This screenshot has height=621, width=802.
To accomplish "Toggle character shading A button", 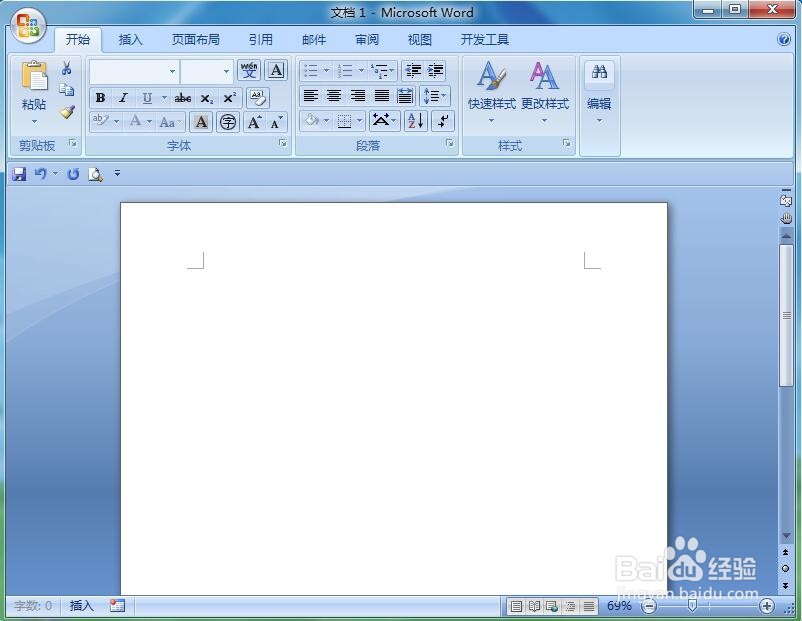I will coord(201,122).
